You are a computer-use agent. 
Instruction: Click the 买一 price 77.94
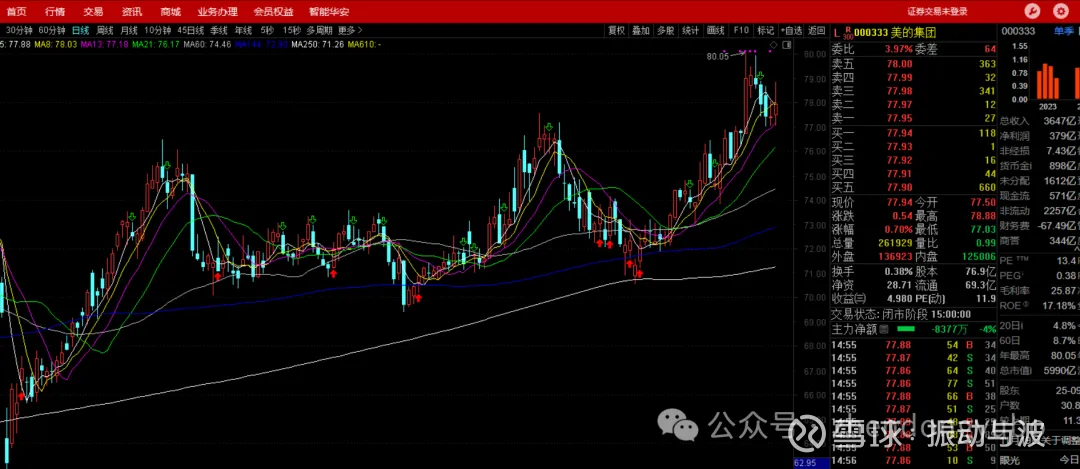[900, 133]
